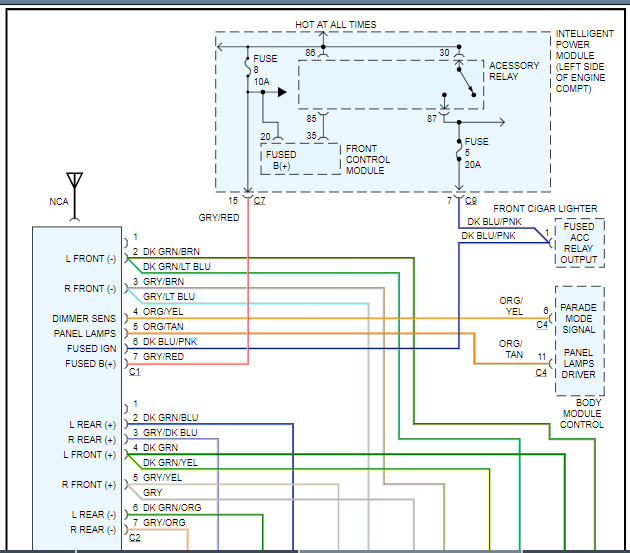Click the HOT AT ALL TIMES label
The image size is (630, 553).
point(335,24)
